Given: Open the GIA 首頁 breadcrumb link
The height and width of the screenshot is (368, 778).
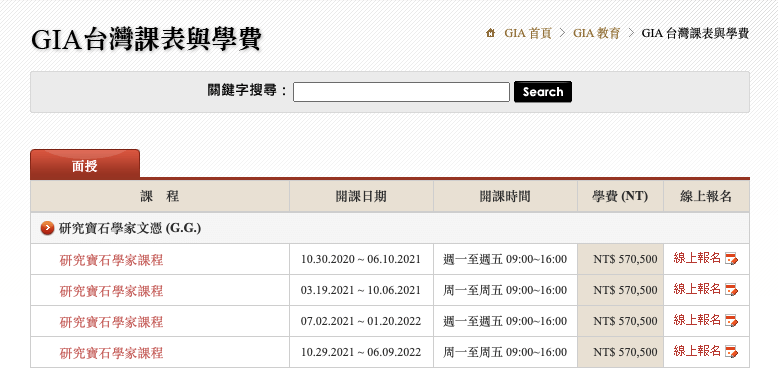Looking at the screenshot, I should 528,33.
